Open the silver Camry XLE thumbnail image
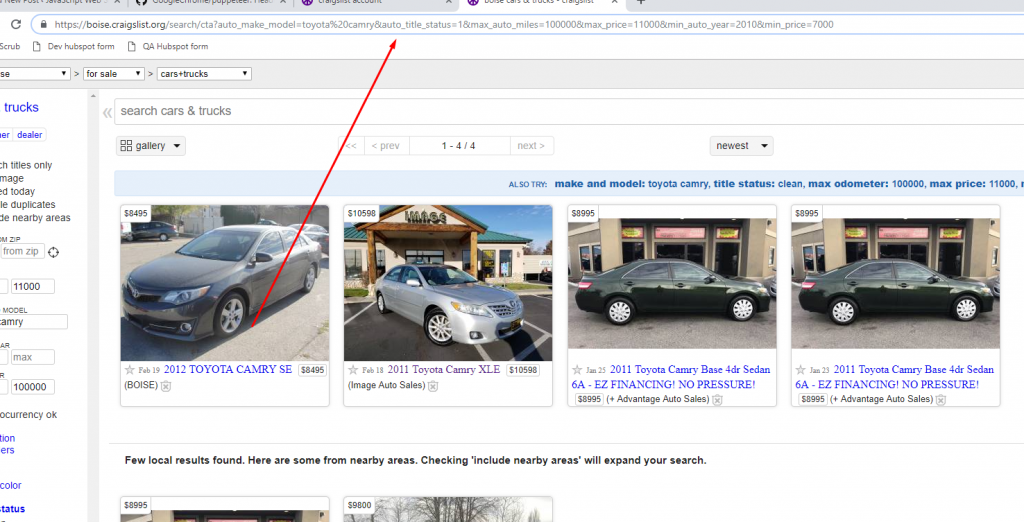Screen dimensions: 1024x522 coord(448,283)
